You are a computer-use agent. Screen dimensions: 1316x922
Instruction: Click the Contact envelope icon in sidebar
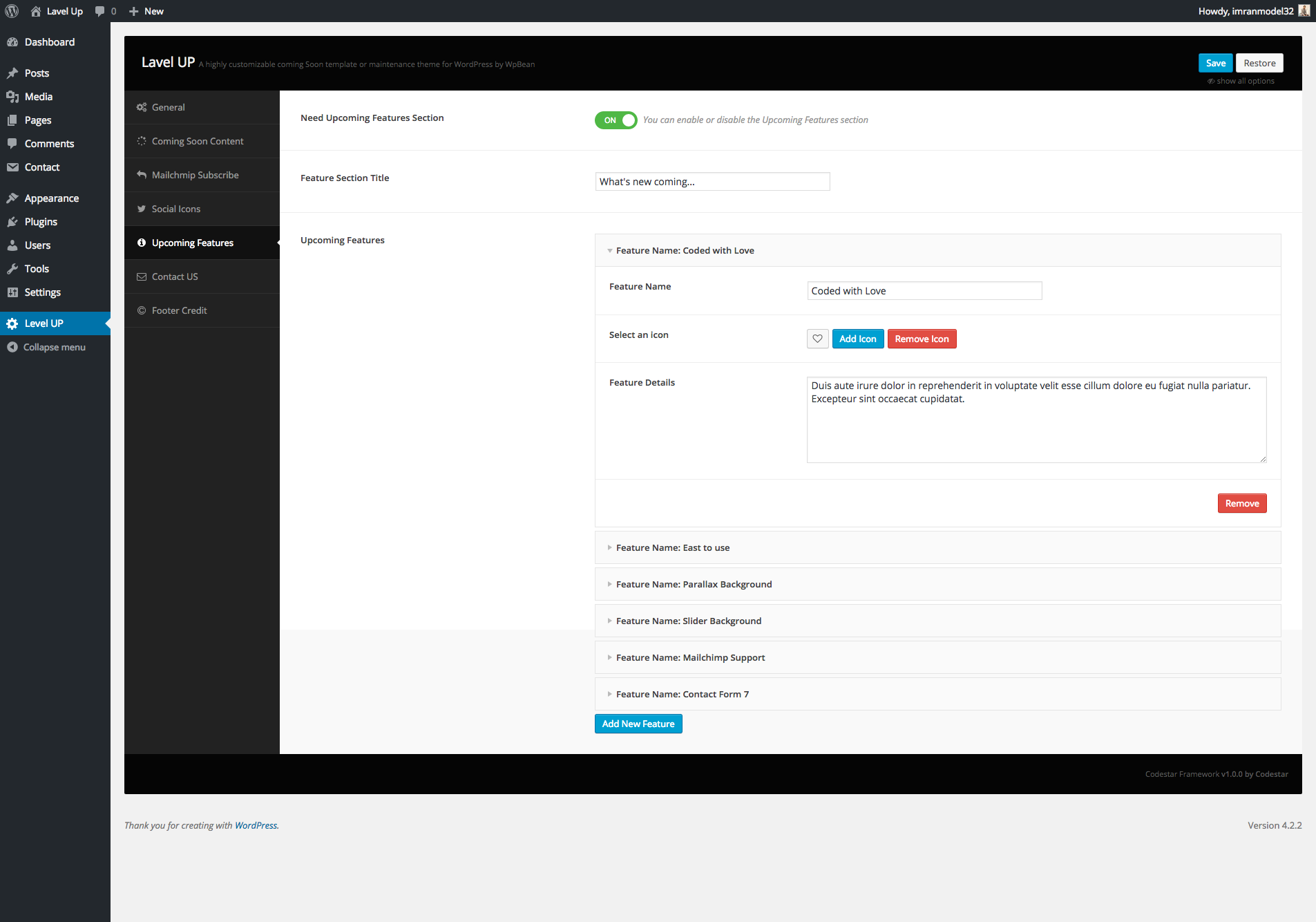[x=12, y=167]
